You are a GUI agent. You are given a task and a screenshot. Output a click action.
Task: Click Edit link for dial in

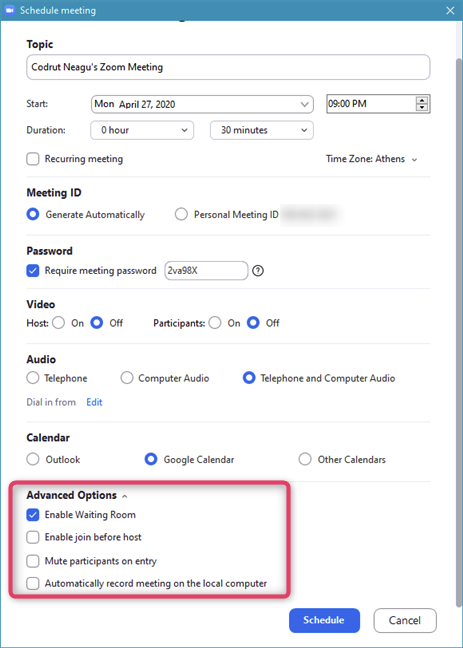(94, 402)
